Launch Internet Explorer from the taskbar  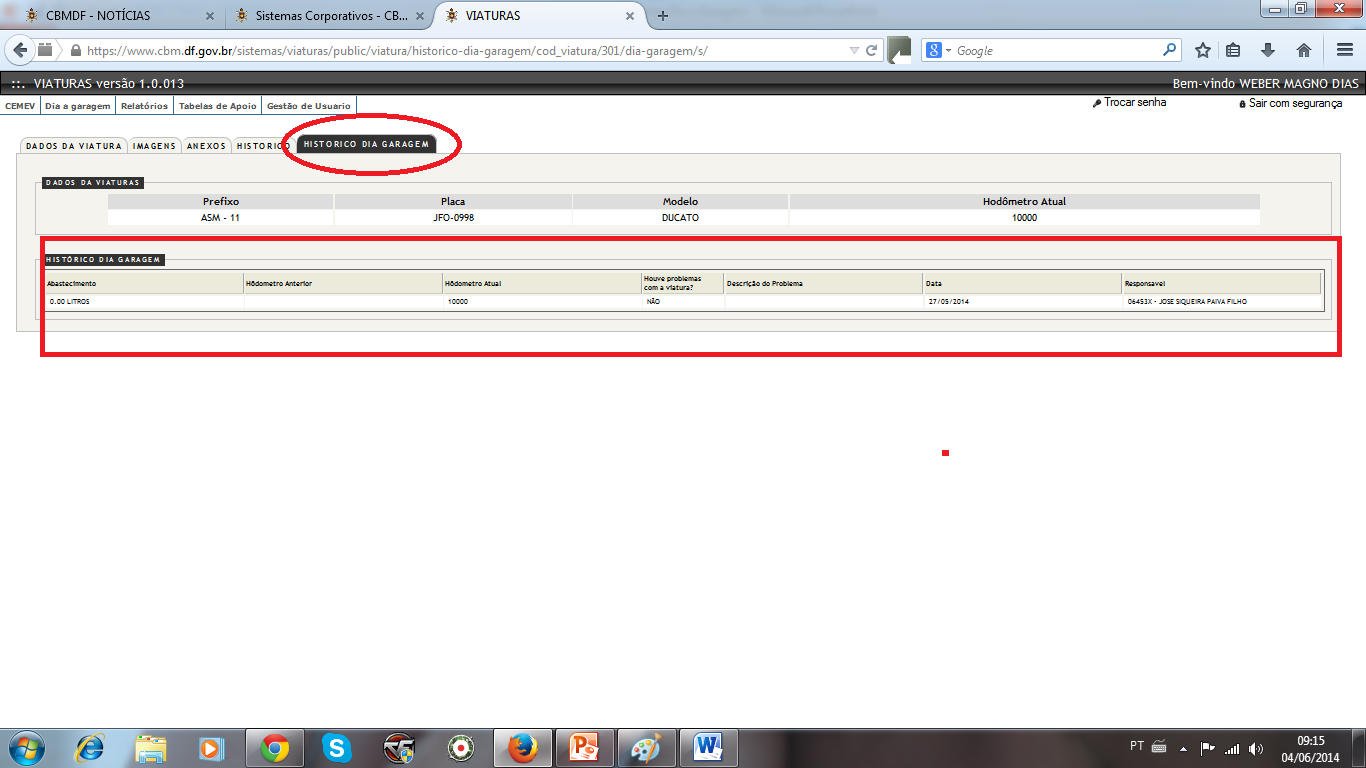91,748
